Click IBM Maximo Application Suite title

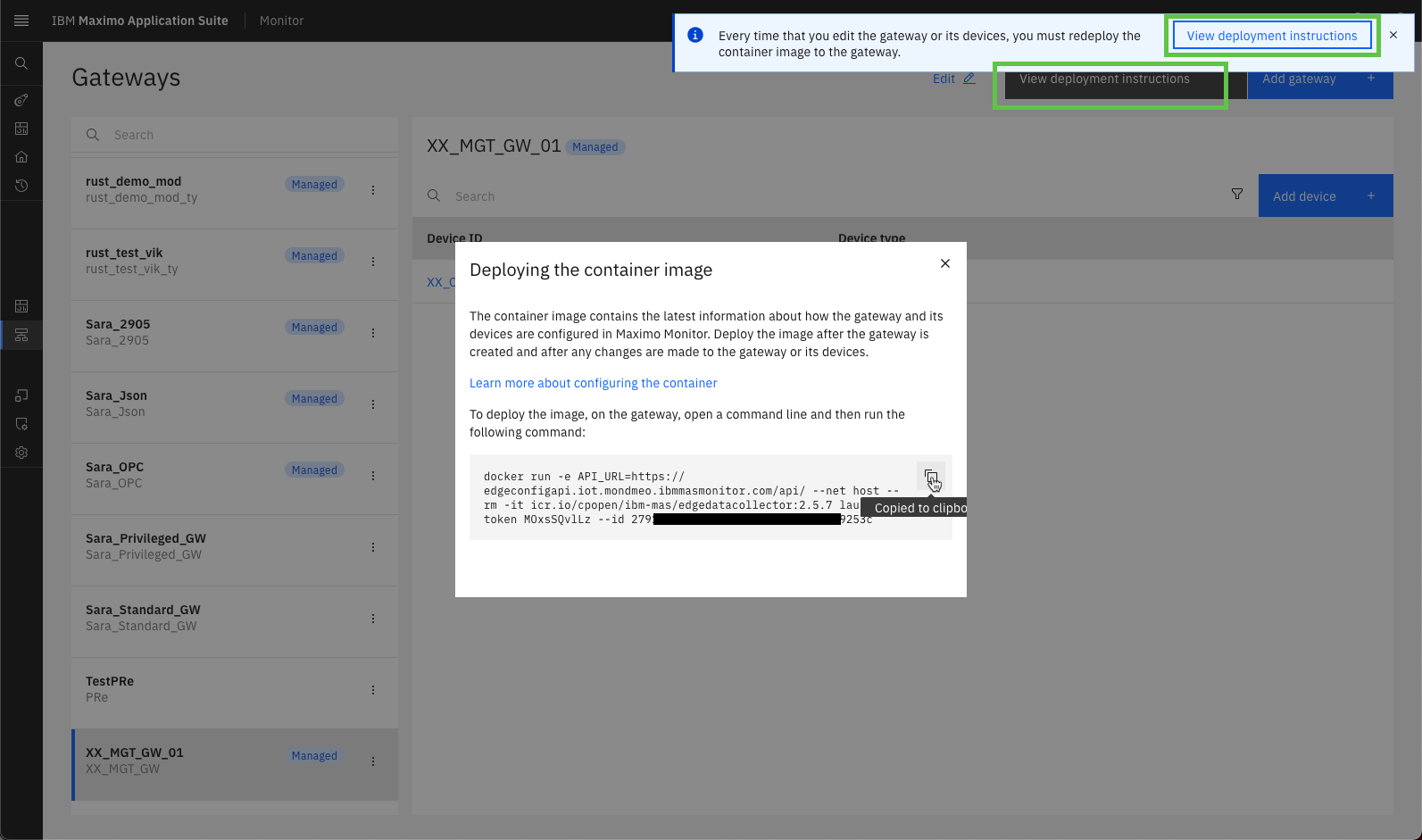(140, 21)
